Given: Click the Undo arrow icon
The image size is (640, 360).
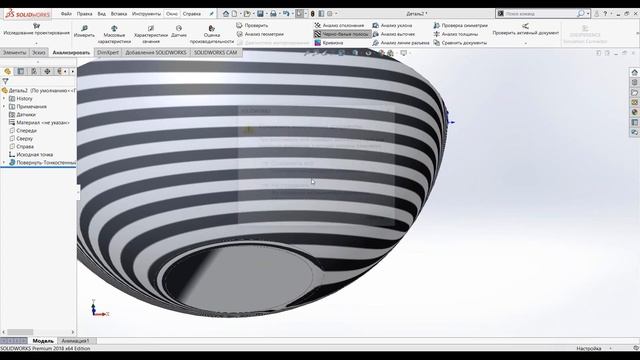Looking at the screenshot, I should point(286,13).
